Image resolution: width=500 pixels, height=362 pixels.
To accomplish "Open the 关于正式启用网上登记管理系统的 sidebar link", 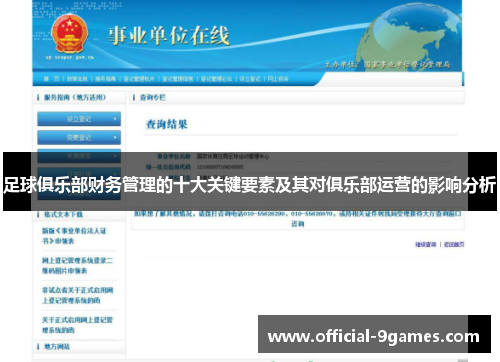I will point(77,325).
